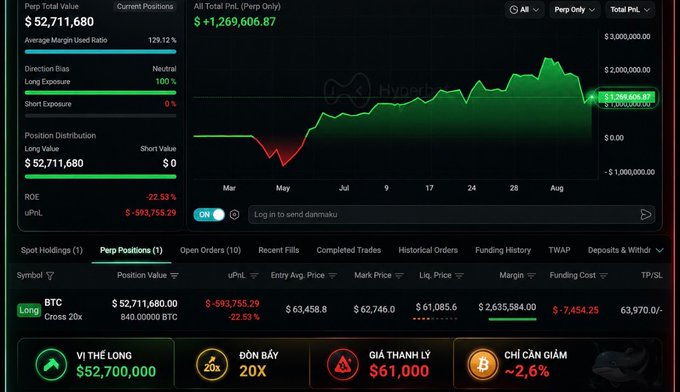The width and height of the screenshot is (680, 392).
Task: Sort by Mark Price column icon
Action: 399,276
